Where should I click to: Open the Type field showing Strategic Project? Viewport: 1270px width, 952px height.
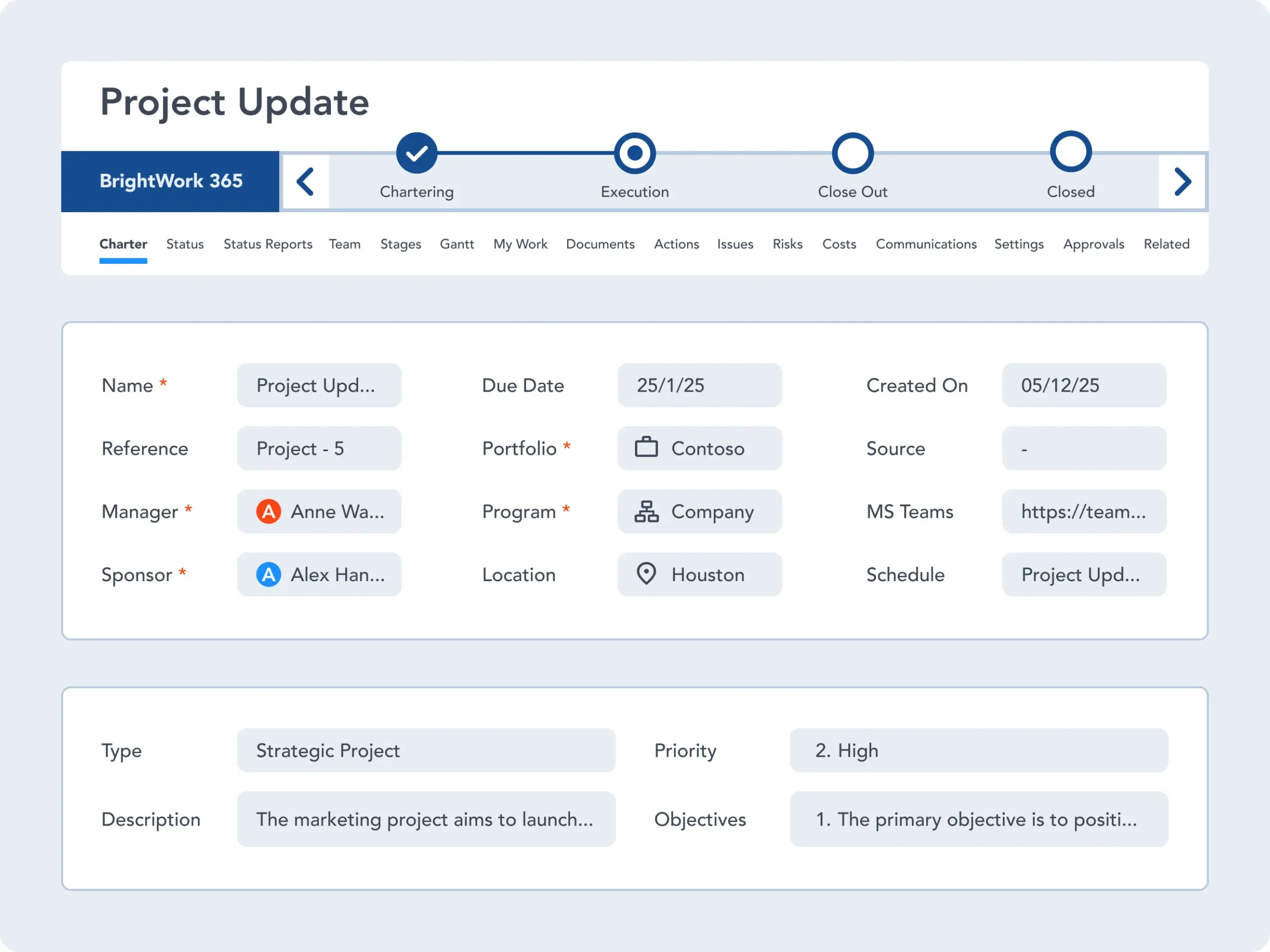coord(426,750)
